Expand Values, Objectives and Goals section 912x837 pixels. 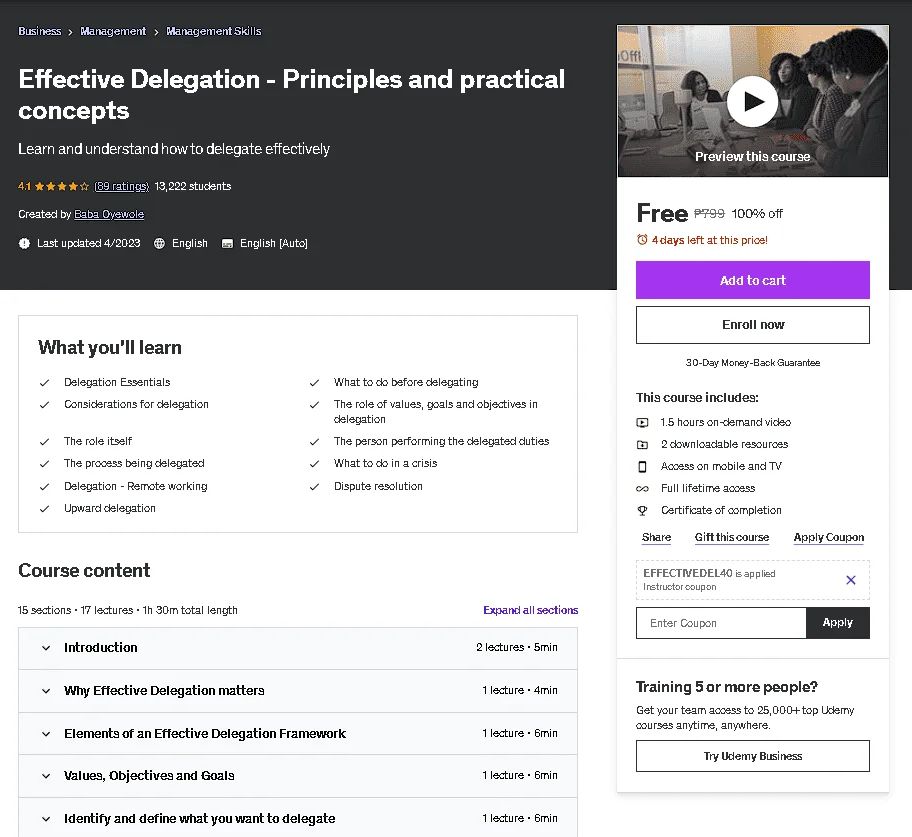click(298, 775)
